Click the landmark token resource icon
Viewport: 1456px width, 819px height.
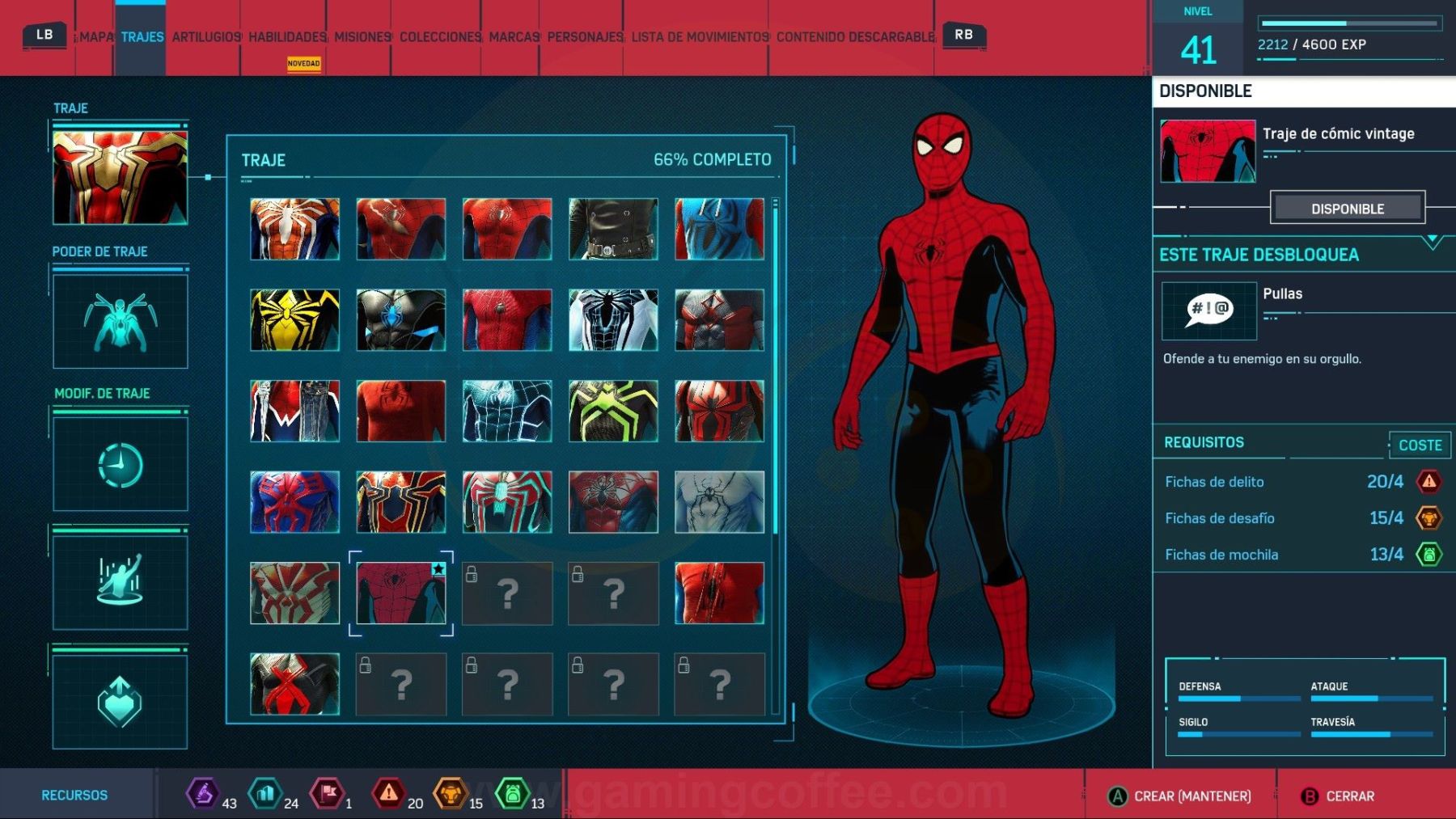point(265,794)
